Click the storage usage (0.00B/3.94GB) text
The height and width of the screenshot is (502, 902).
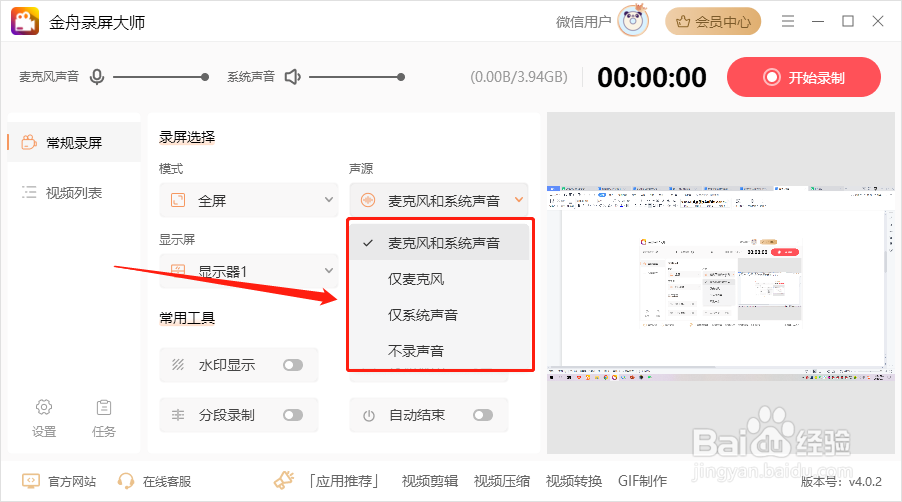pyautogui.click(x=519, y=77)
